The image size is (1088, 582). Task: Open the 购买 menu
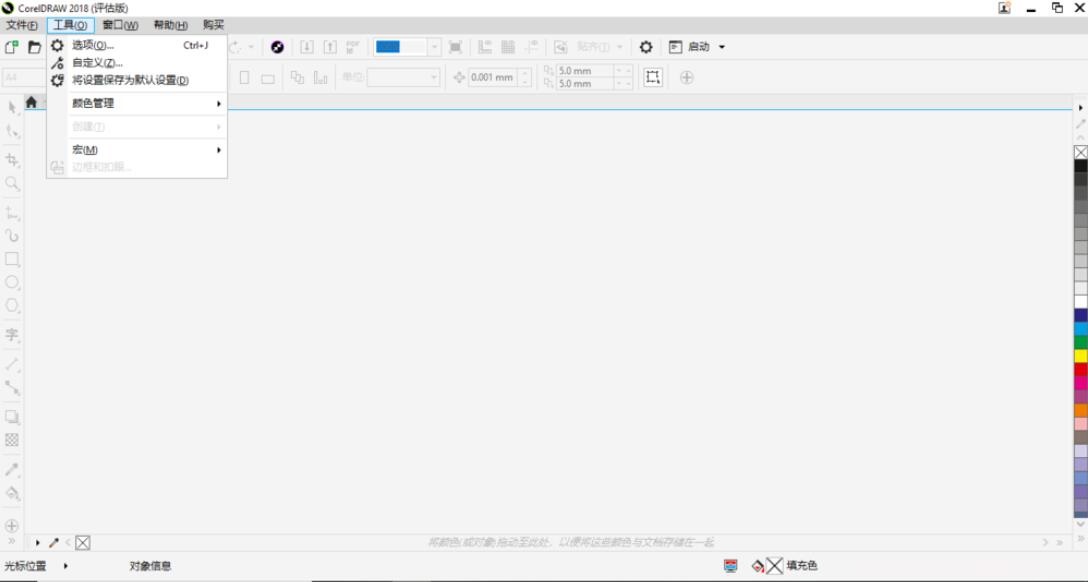click(x=214, y=26)
